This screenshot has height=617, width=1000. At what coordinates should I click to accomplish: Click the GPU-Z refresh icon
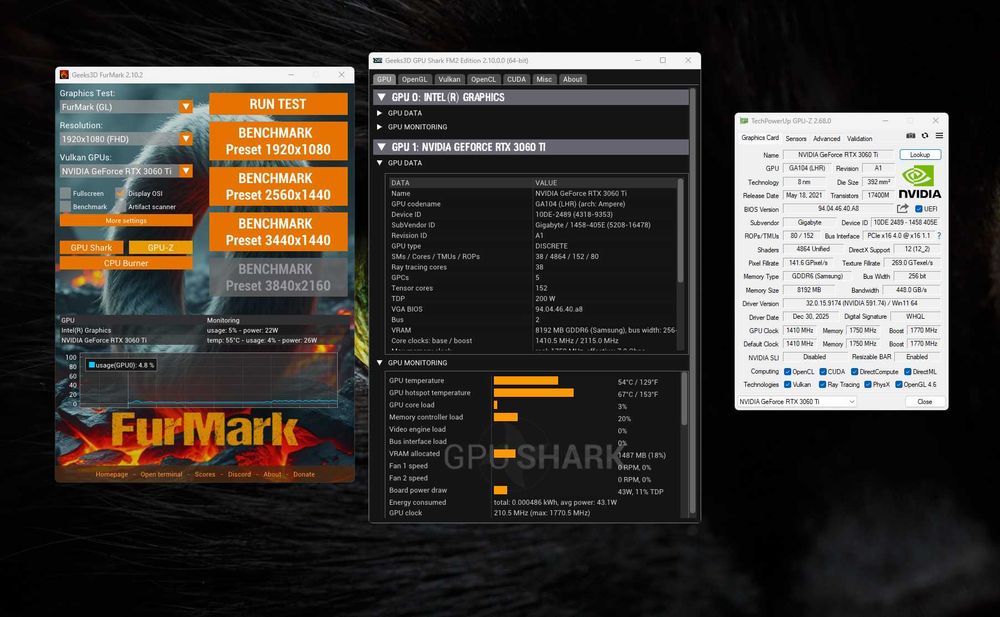coord(925,136)
